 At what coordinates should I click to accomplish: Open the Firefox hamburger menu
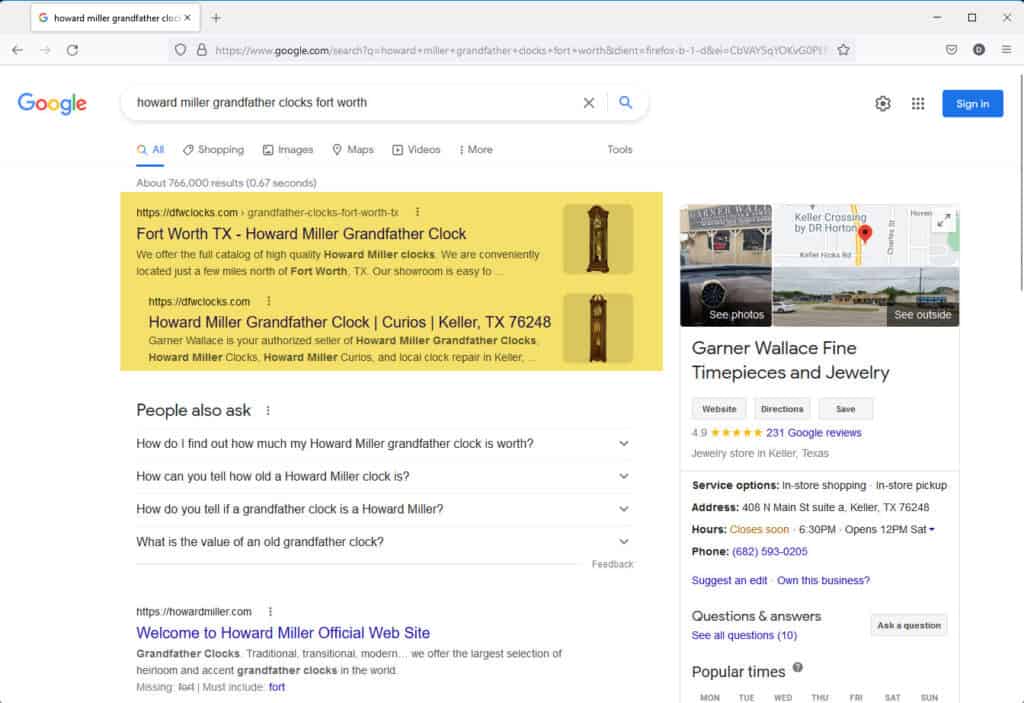tap(1006, 50)
